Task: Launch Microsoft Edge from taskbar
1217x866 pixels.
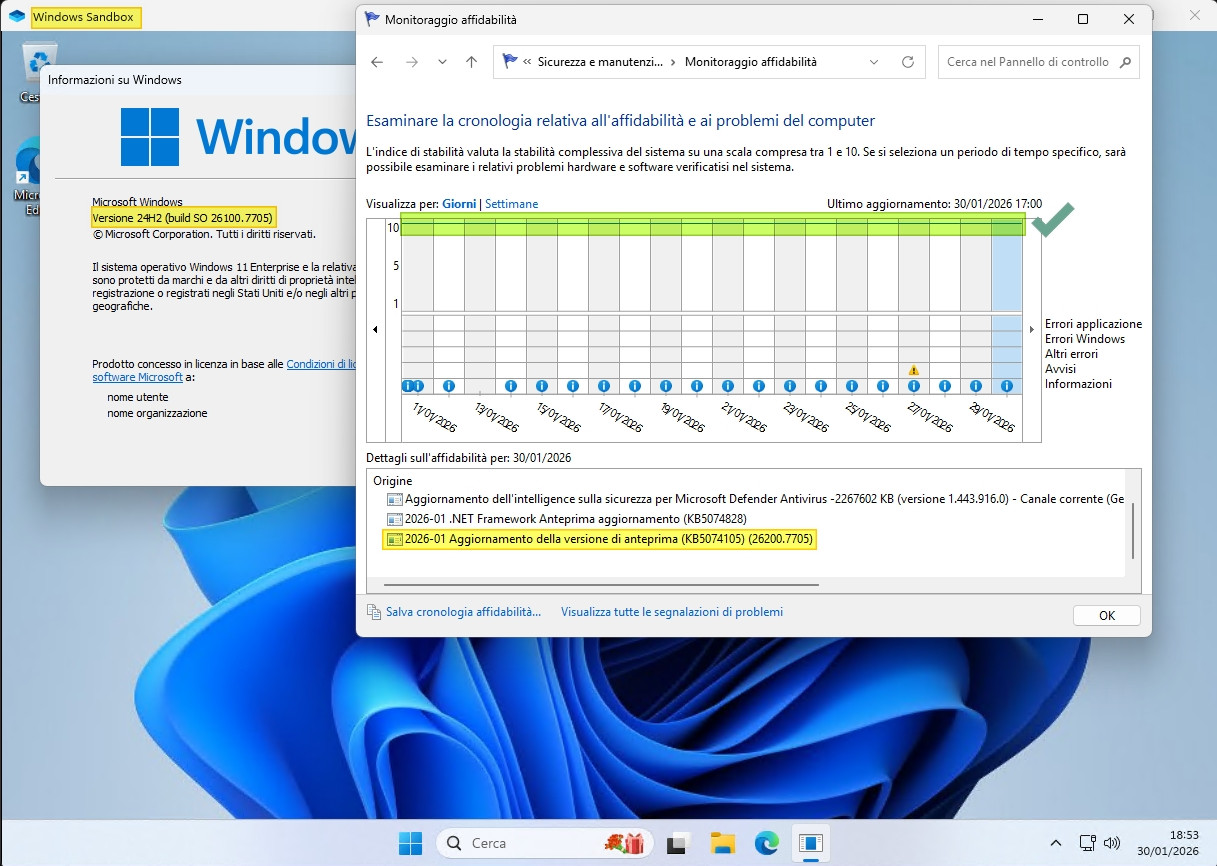Action: coord(766,843)
